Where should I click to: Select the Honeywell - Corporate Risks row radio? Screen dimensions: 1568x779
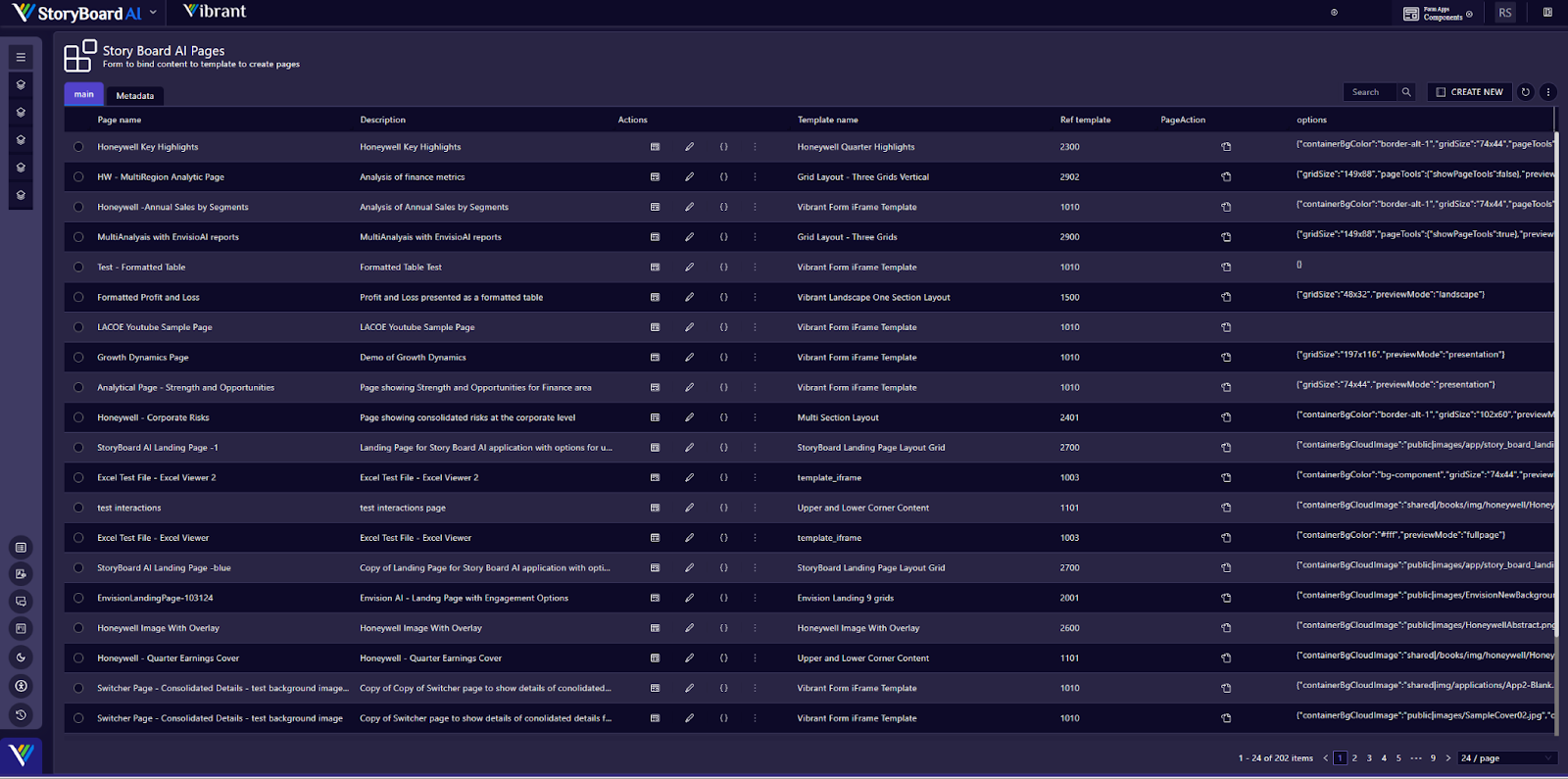[x=78, y=417]
